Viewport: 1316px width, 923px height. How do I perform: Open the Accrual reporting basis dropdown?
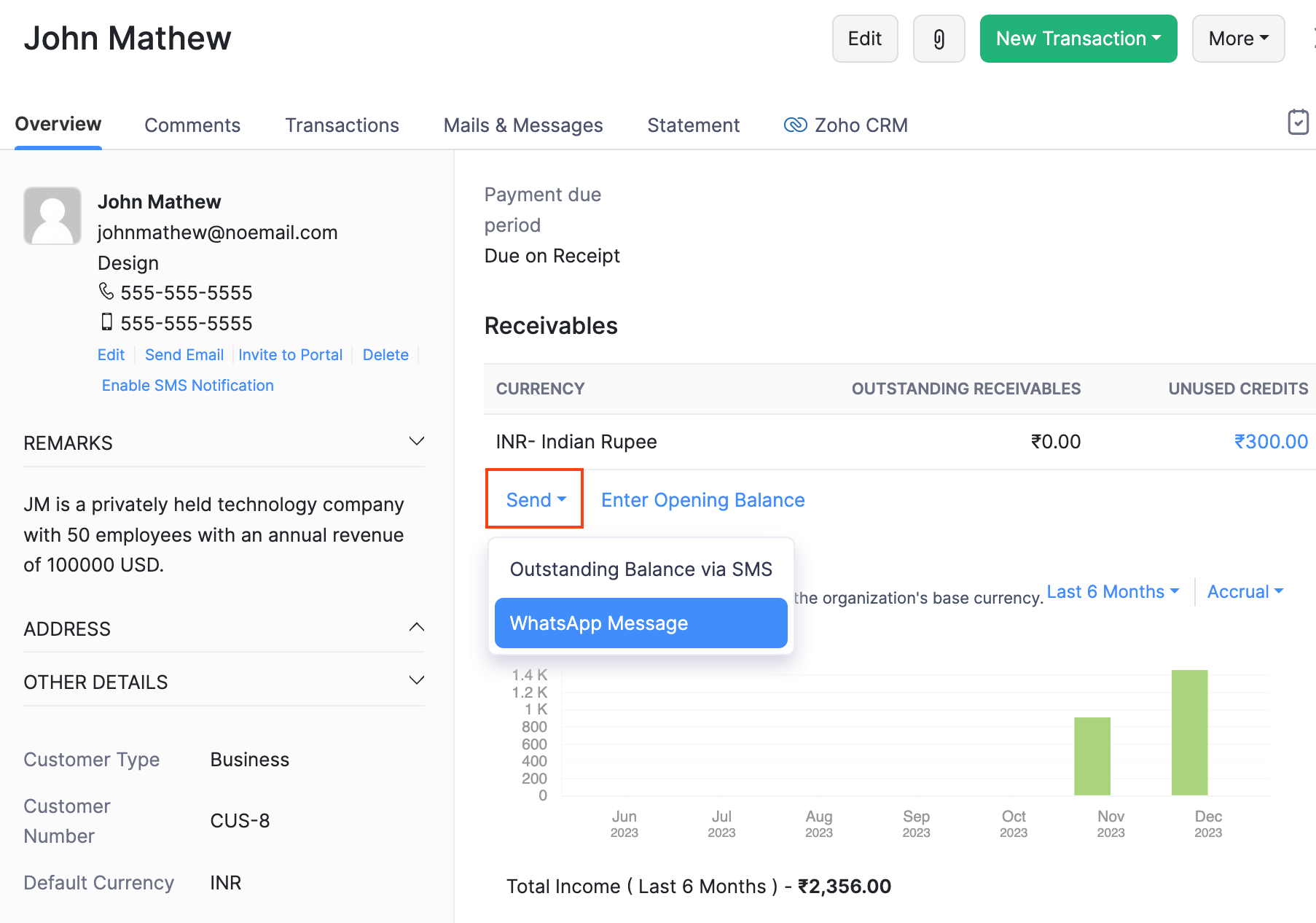click(1245, 591)
